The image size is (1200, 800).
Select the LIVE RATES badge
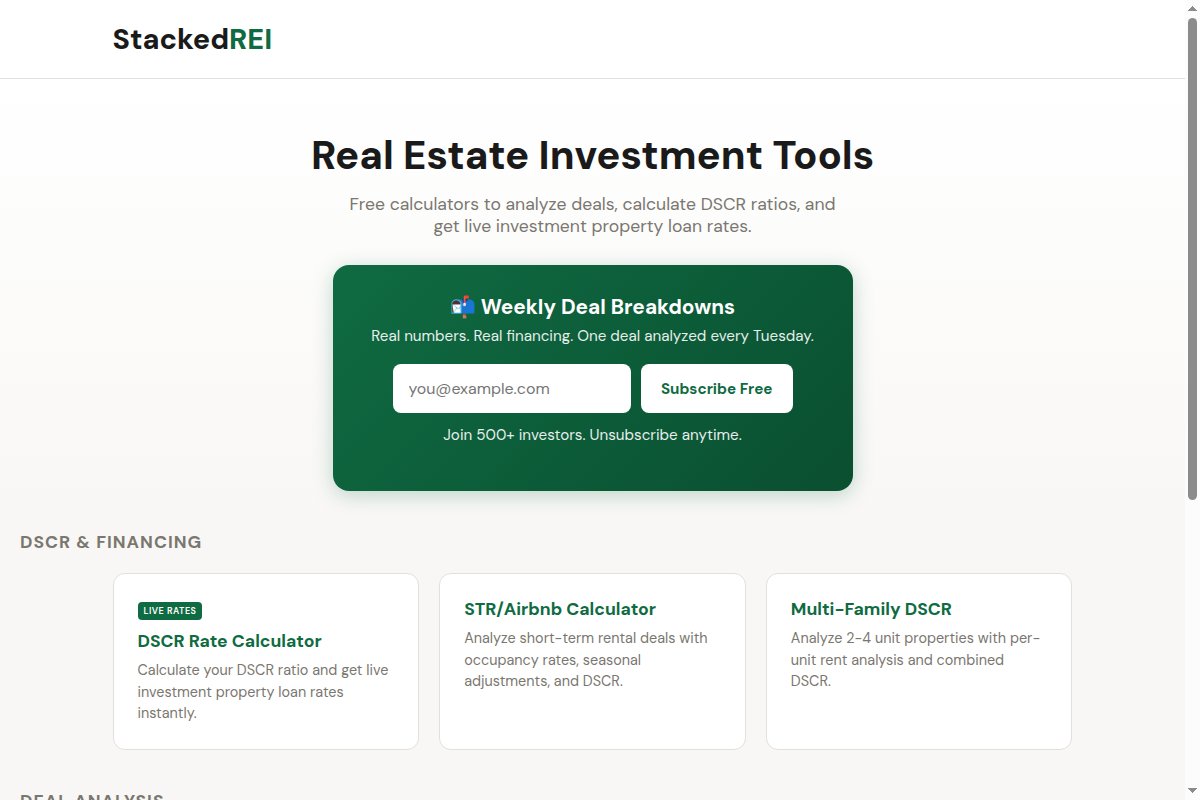169,610
